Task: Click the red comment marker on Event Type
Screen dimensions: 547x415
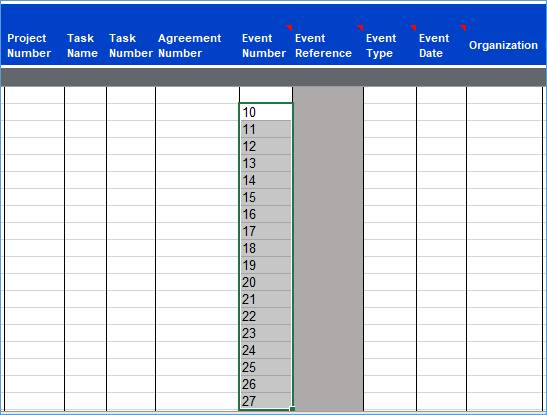Action: [413, 28]
